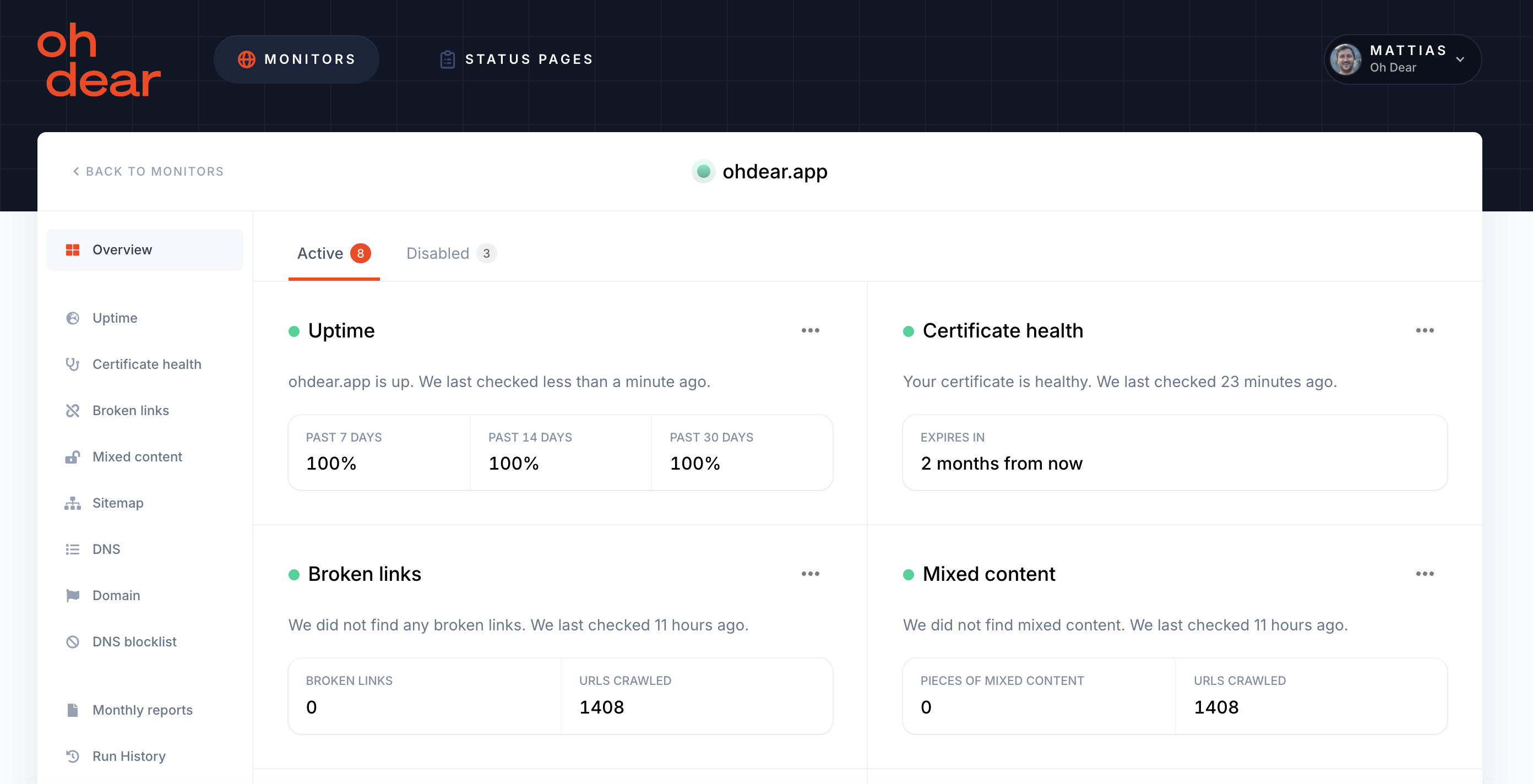Click the Monitors globe icon
Image resolution: width=1533 pixels, height=784 pixels.
pos(246,59)
